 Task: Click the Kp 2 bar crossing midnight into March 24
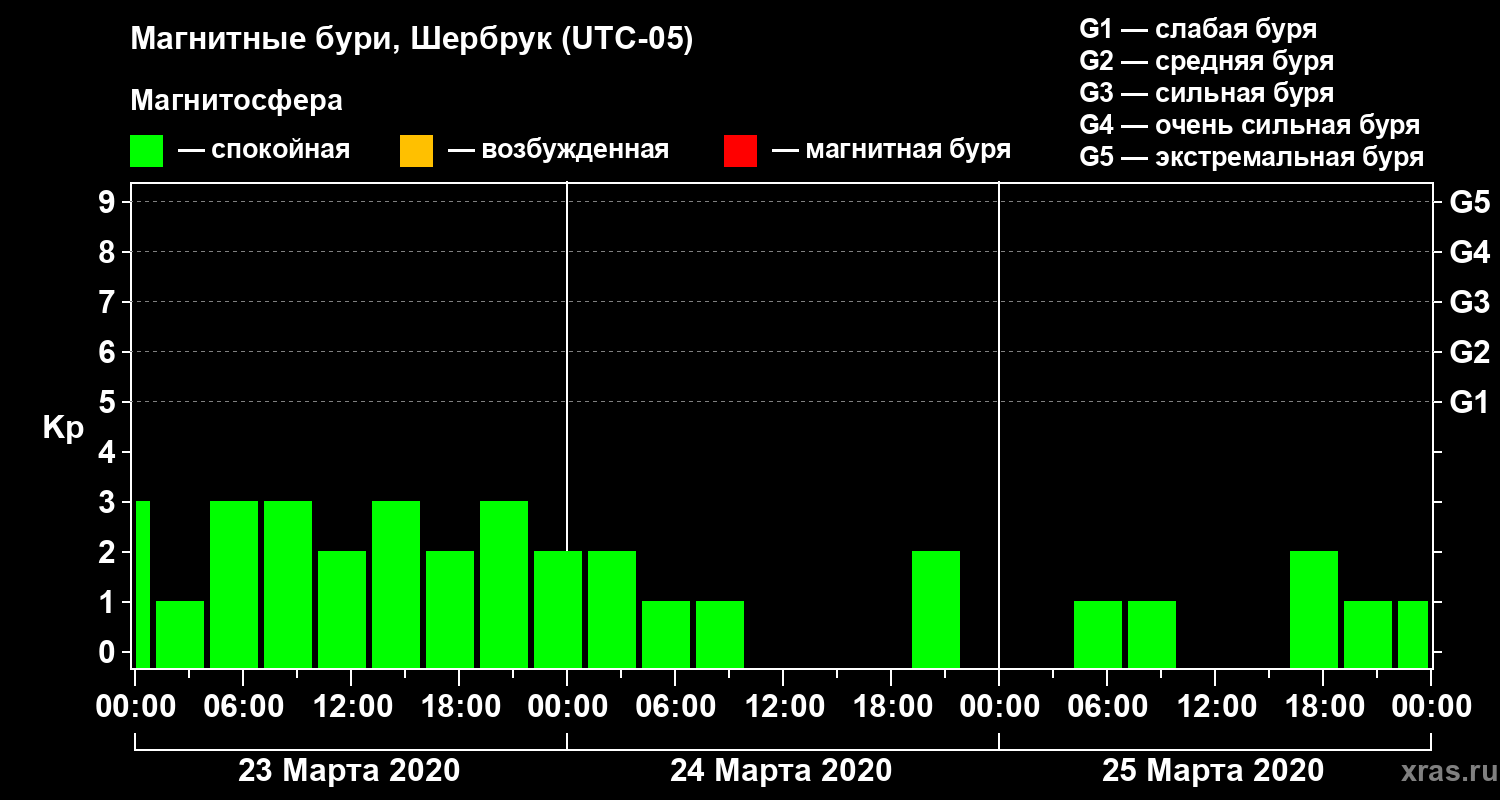pos(558,609)
